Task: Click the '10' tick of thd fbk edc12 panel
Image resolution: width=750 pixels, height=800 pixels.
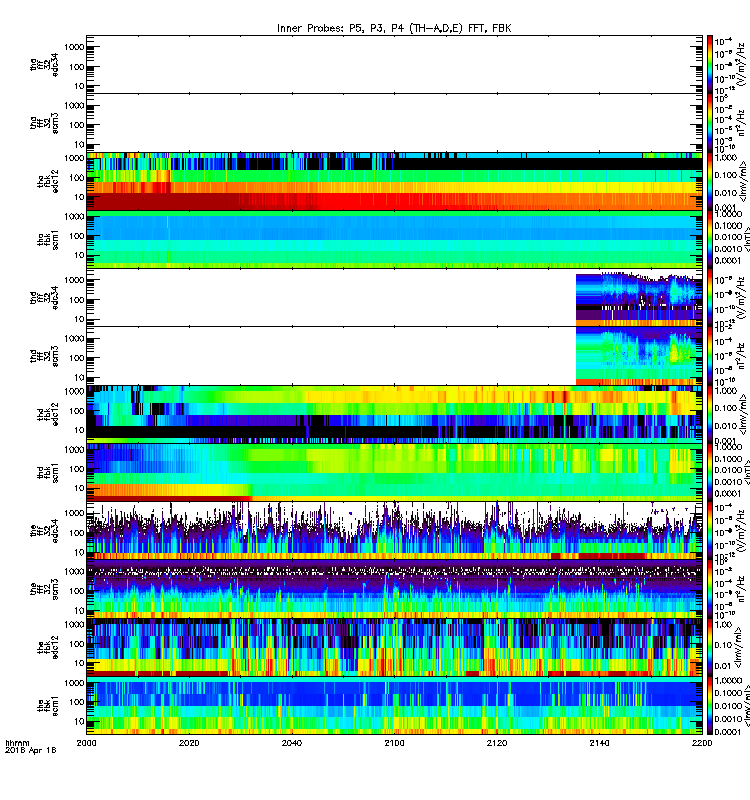Action: coord(79,430)
